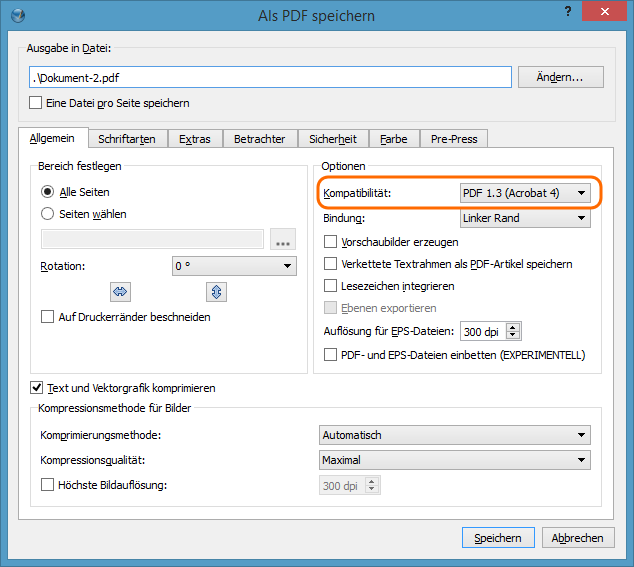Expand the Bindung dropdown
Image resolution: width=634 pixels, height=567 pixels.
point(524,218)
